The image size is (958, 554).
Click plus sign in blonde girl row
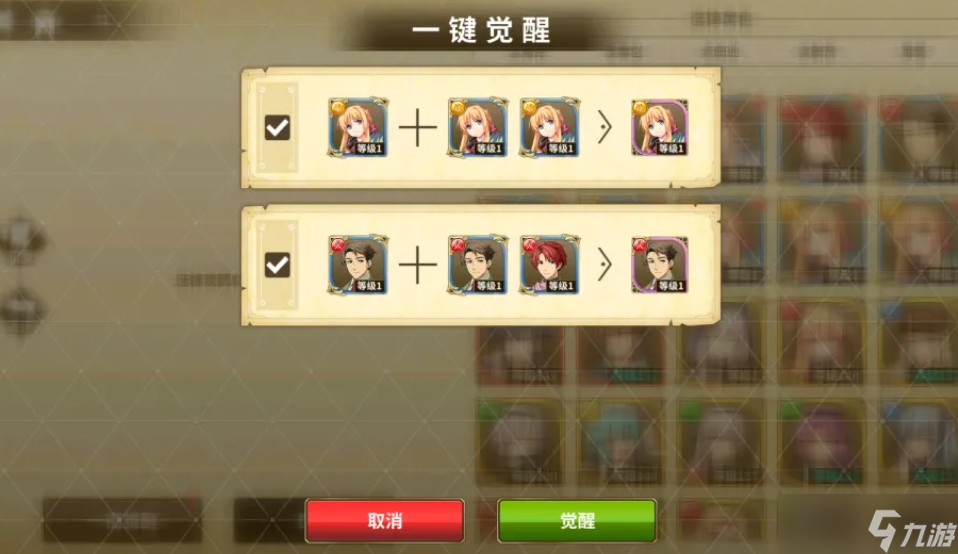click(418, 127)
